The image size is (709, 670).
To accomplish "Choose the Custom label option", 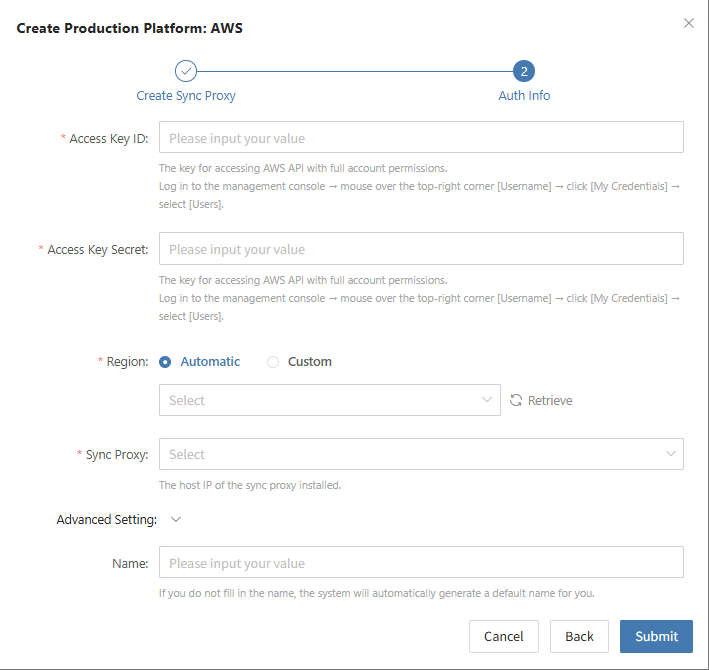I will 310,362.
